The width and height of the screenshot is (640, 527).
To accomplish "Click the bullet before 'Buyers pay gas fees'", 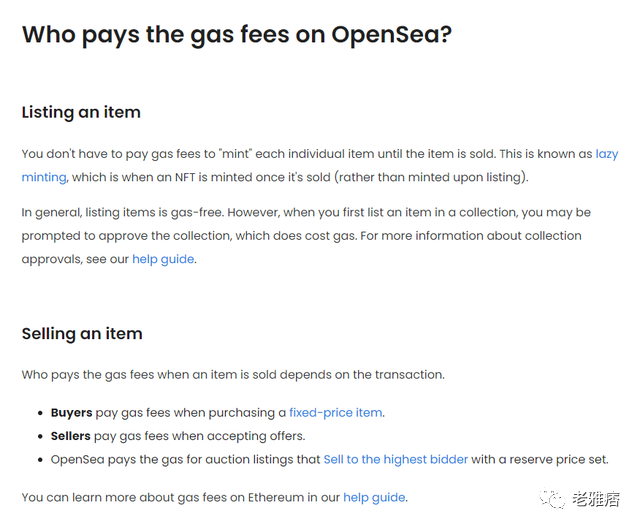I will (x=40, y=413).
